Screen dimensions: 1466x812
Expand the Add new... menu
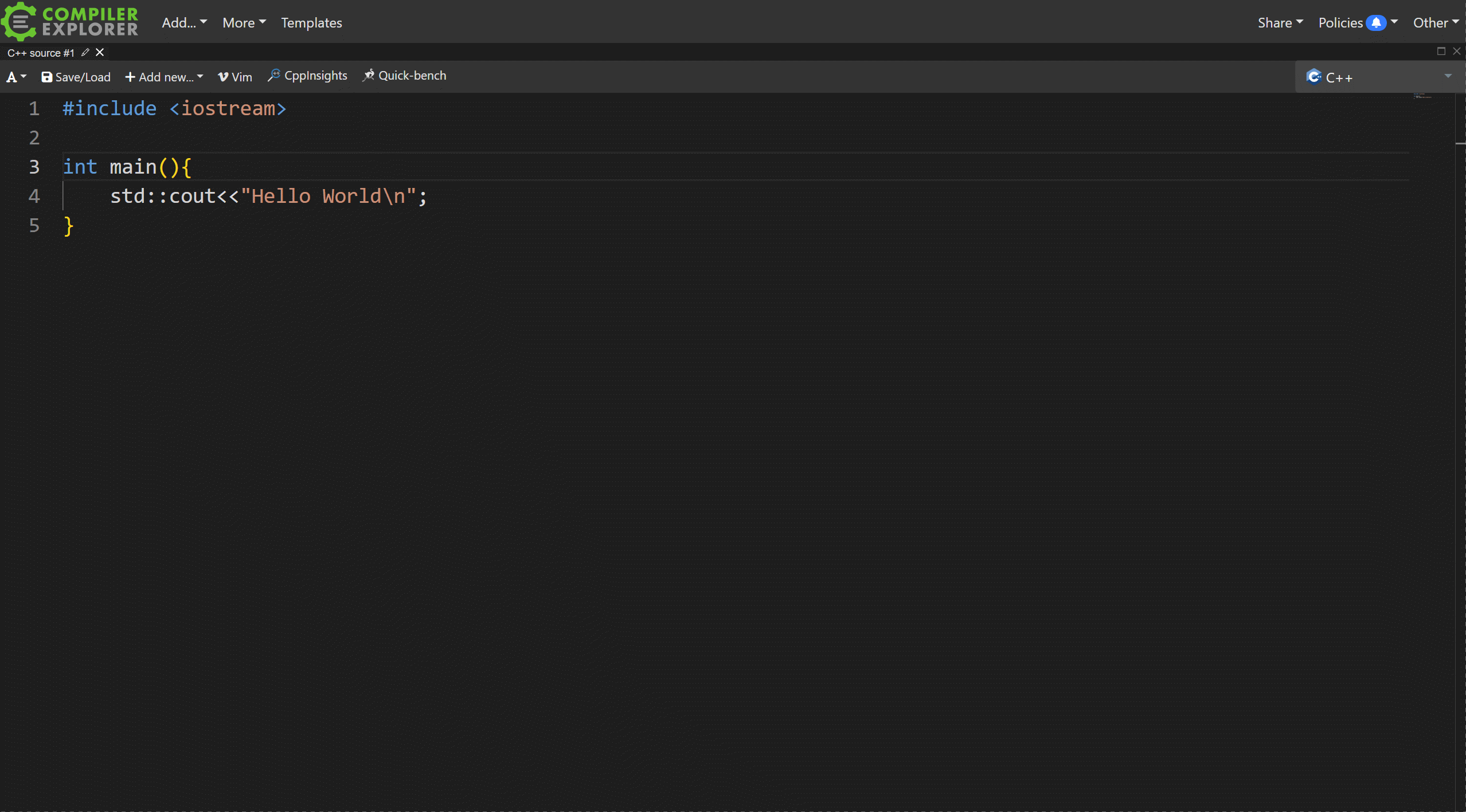[164, 77]
